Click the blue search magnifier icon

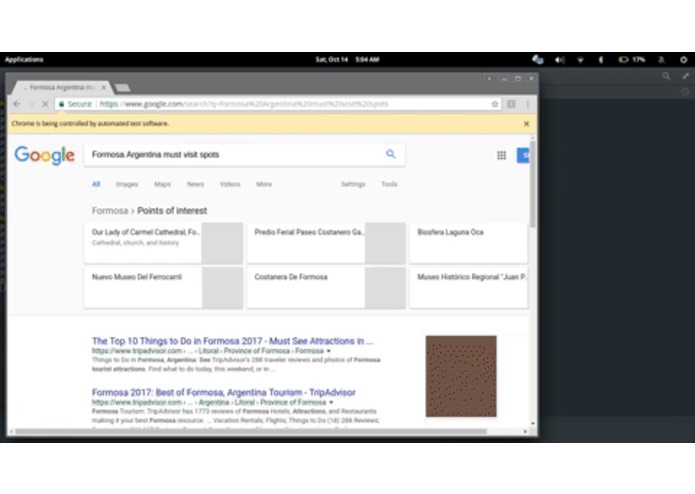pos(390,154)
